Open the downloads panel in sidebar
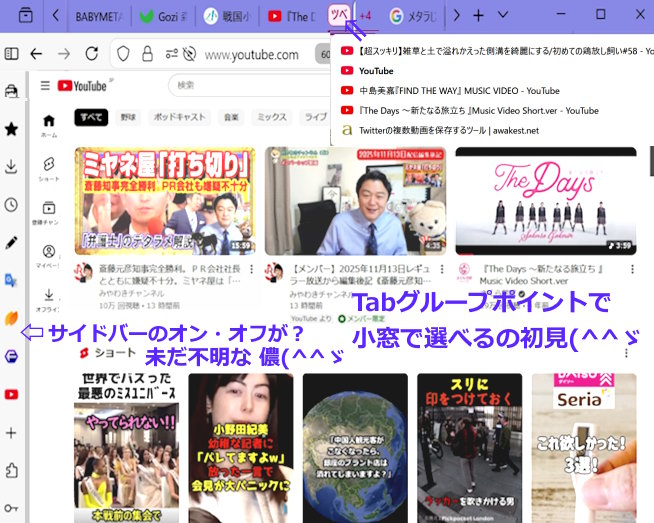654x523 pixels. 11,166
